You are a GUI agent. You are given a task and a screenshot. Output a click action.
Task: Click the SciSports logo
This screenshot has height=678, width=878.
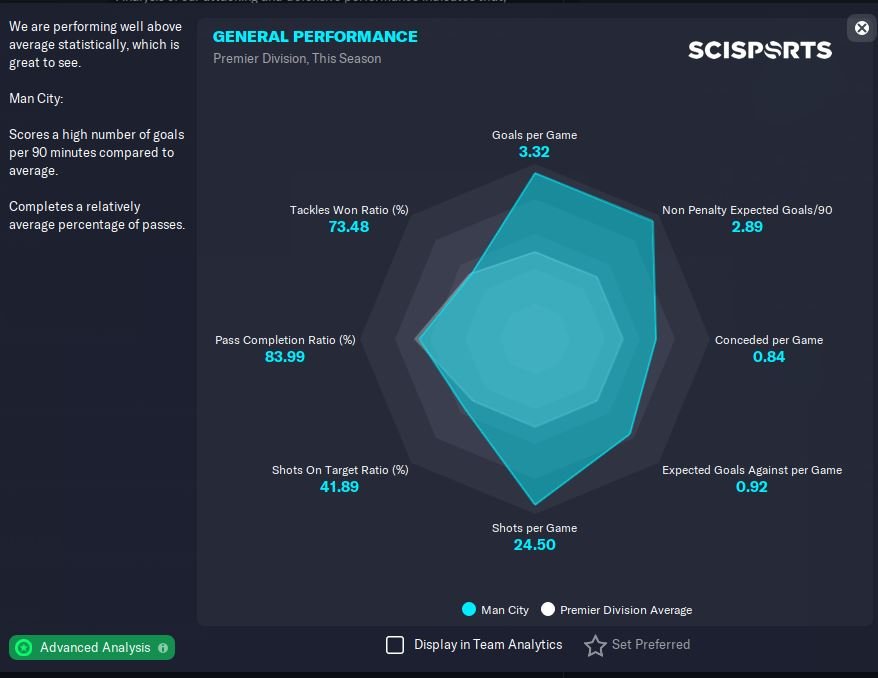pos(759,49)
